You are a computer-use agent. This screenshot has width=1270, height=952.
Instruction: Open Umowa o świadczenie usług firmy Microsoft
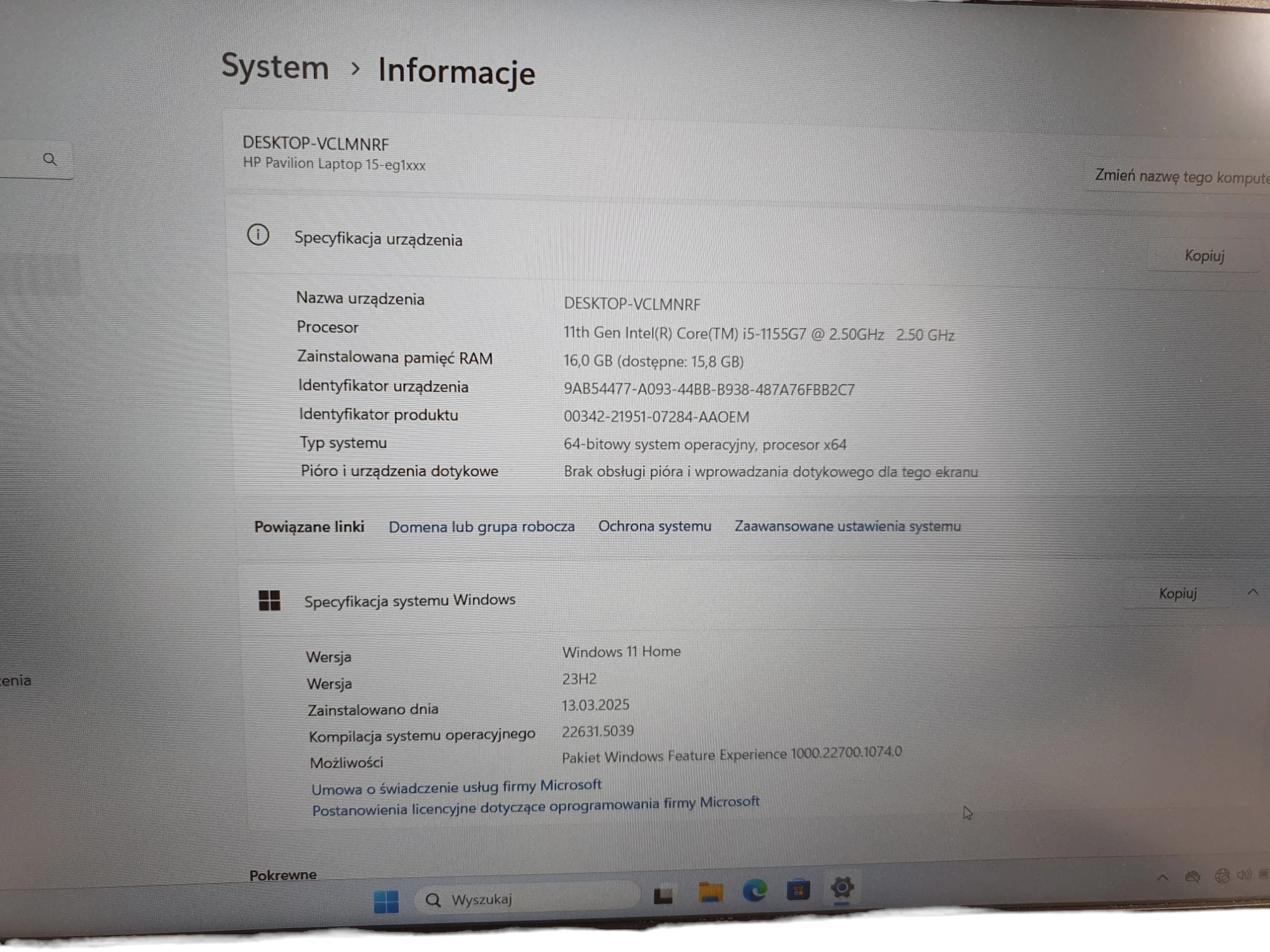pyautogui.click(x=456, y=787)
